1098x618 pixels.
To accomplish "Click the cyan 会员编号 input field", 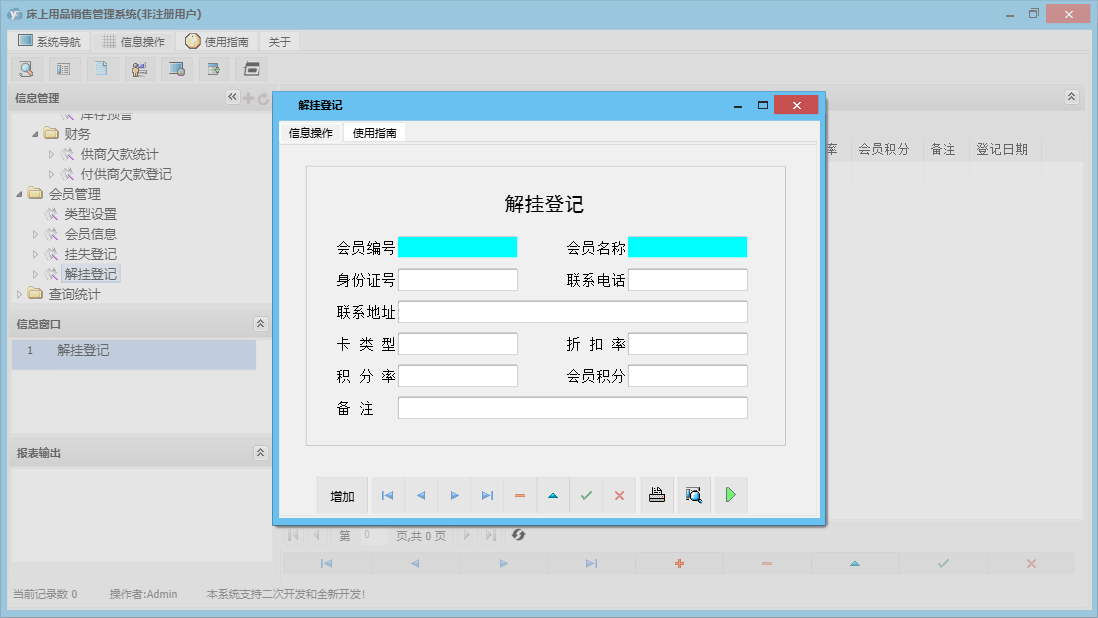I will (x=458, y=247).
